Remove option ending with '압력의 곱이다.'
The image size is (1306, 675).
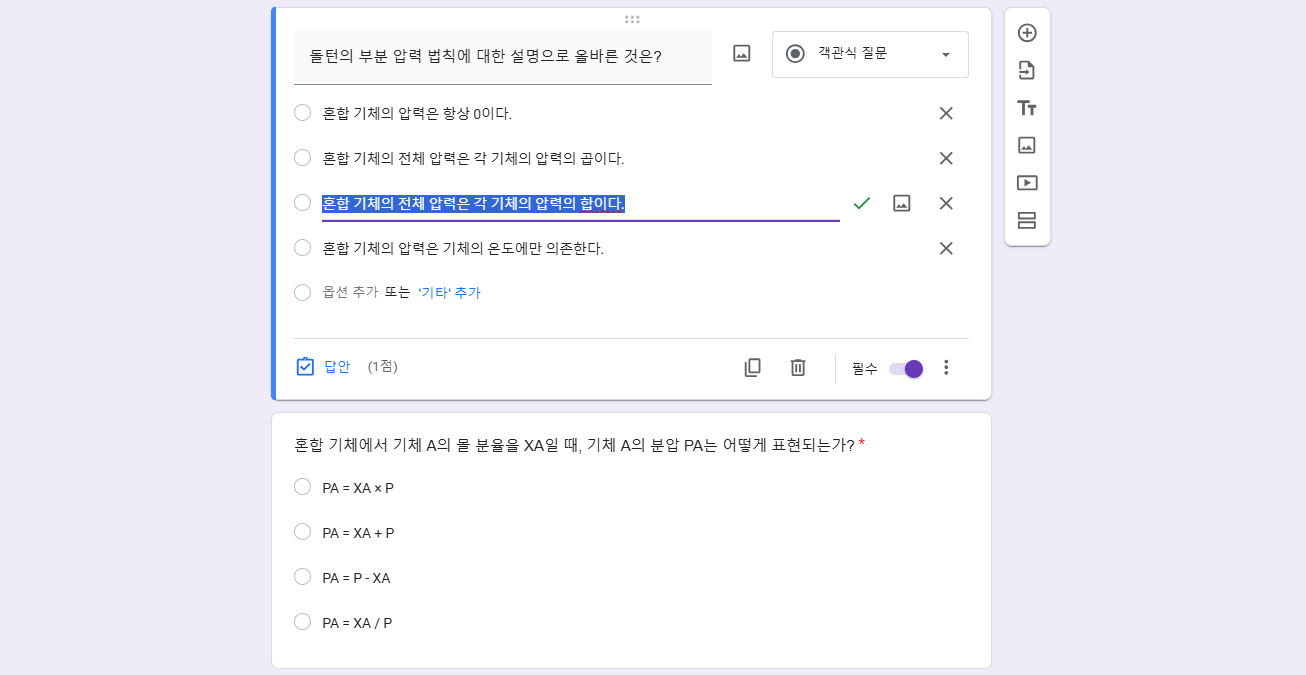[x=946, y=158]
